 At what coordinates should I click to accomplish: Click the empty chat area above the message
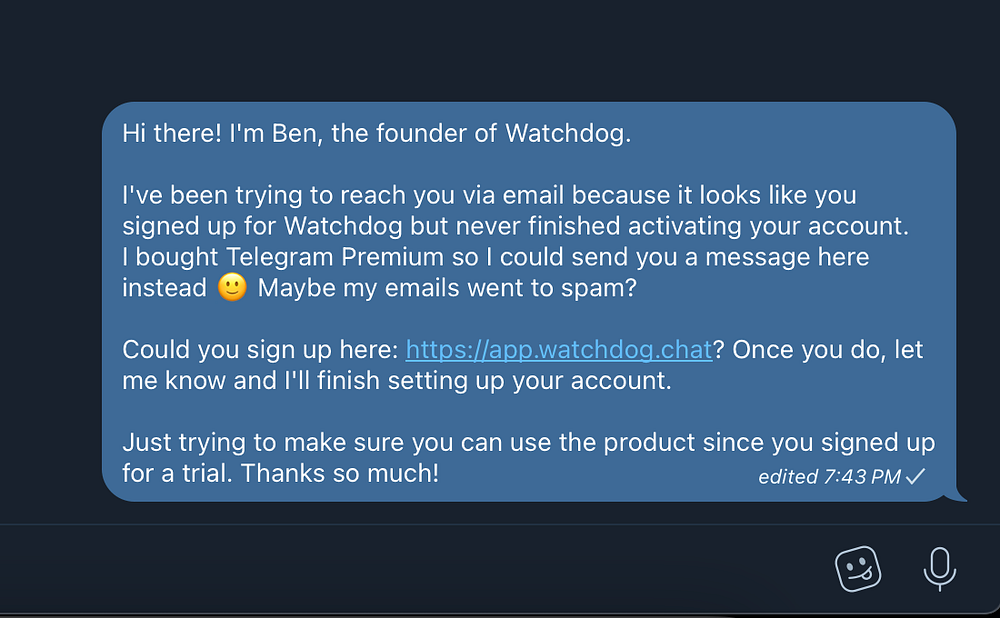[500, 50]
